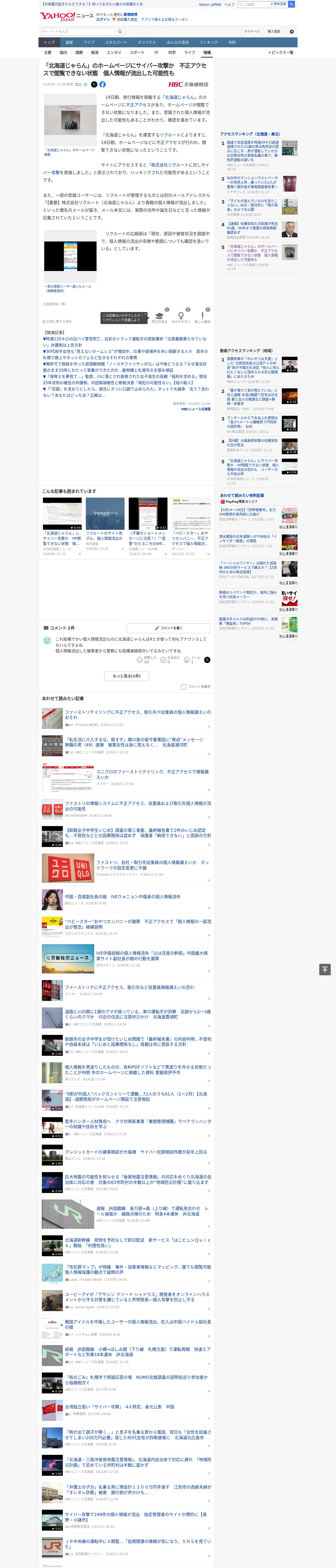Viewport: 336px width, 1568px height.
Task: Open the article's main photo thumbnail
Action: [x=70, y=119]
